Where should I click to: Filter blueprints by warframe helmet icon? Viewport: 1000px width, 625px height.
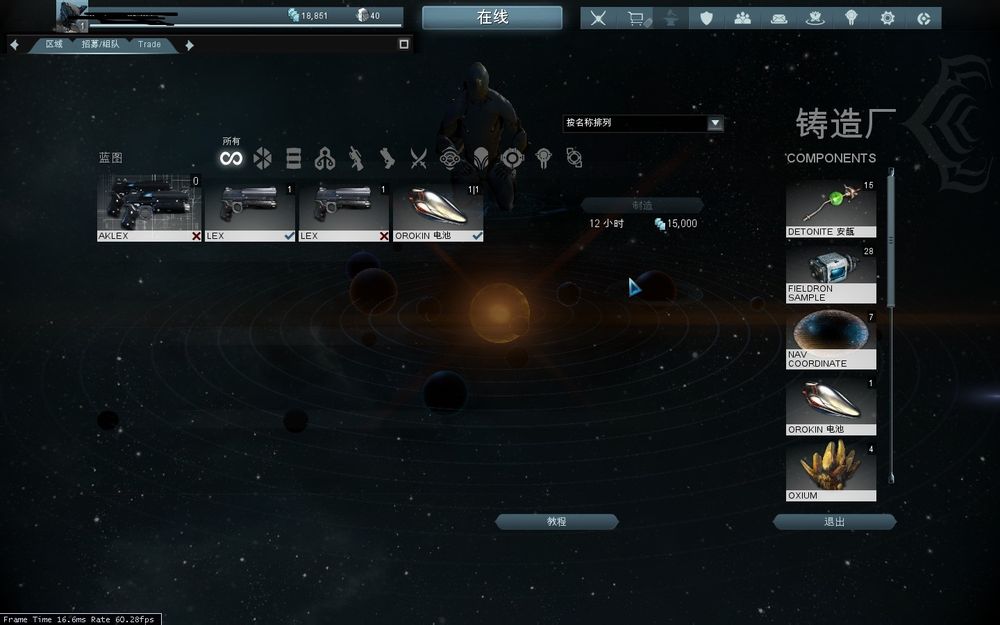[x=481, y=158]
